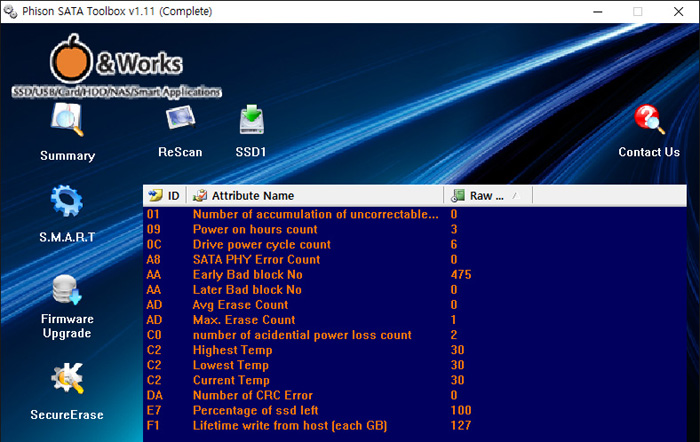Click the Summary label

pyautogui.click(x=67, y=156)
